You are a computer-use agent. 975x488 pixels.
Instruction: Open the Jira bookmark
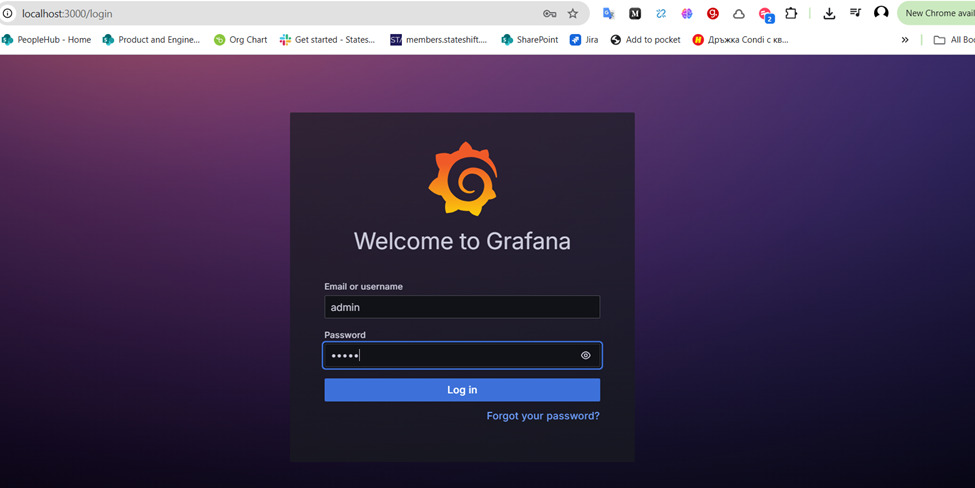coord(584,40)
